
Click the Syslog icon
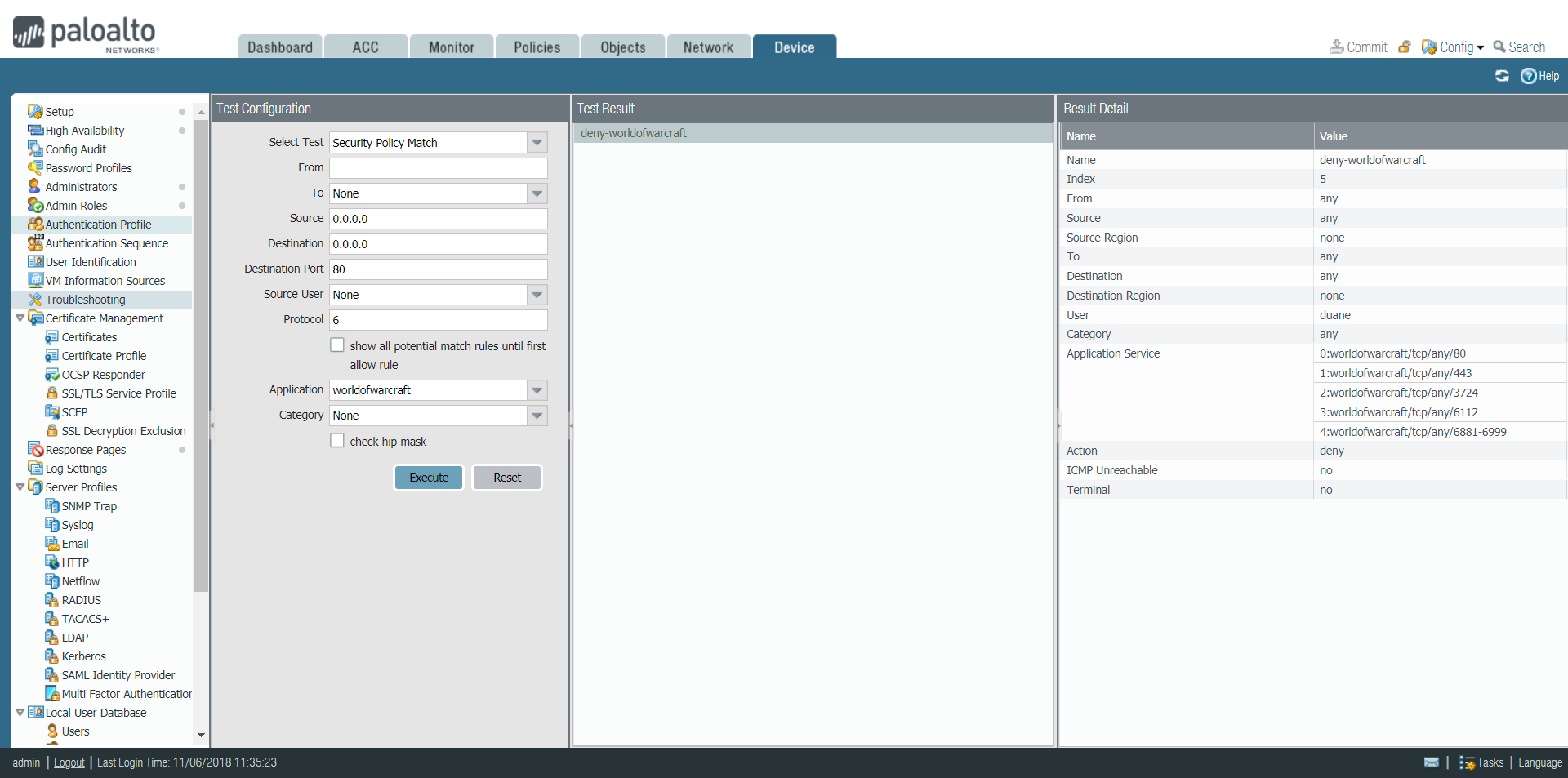pos(52,525)
